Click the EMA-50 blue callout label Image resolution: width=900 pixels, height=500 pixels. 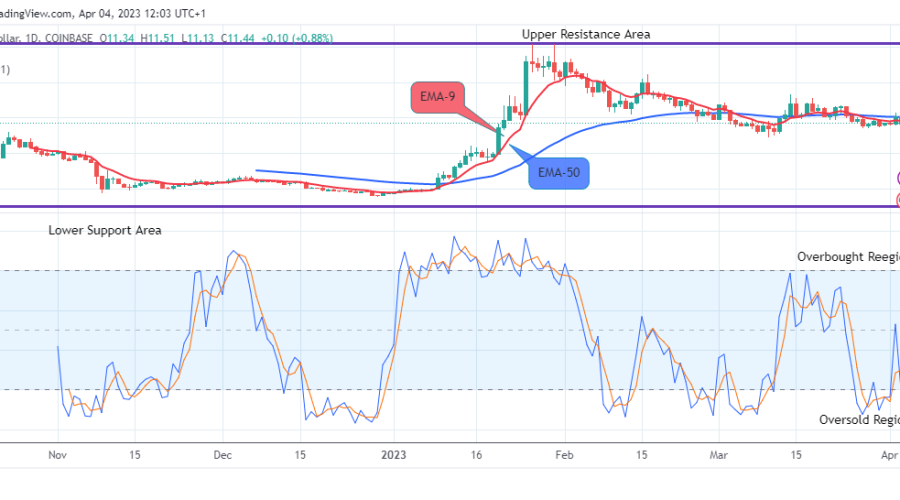coord(558,173)
